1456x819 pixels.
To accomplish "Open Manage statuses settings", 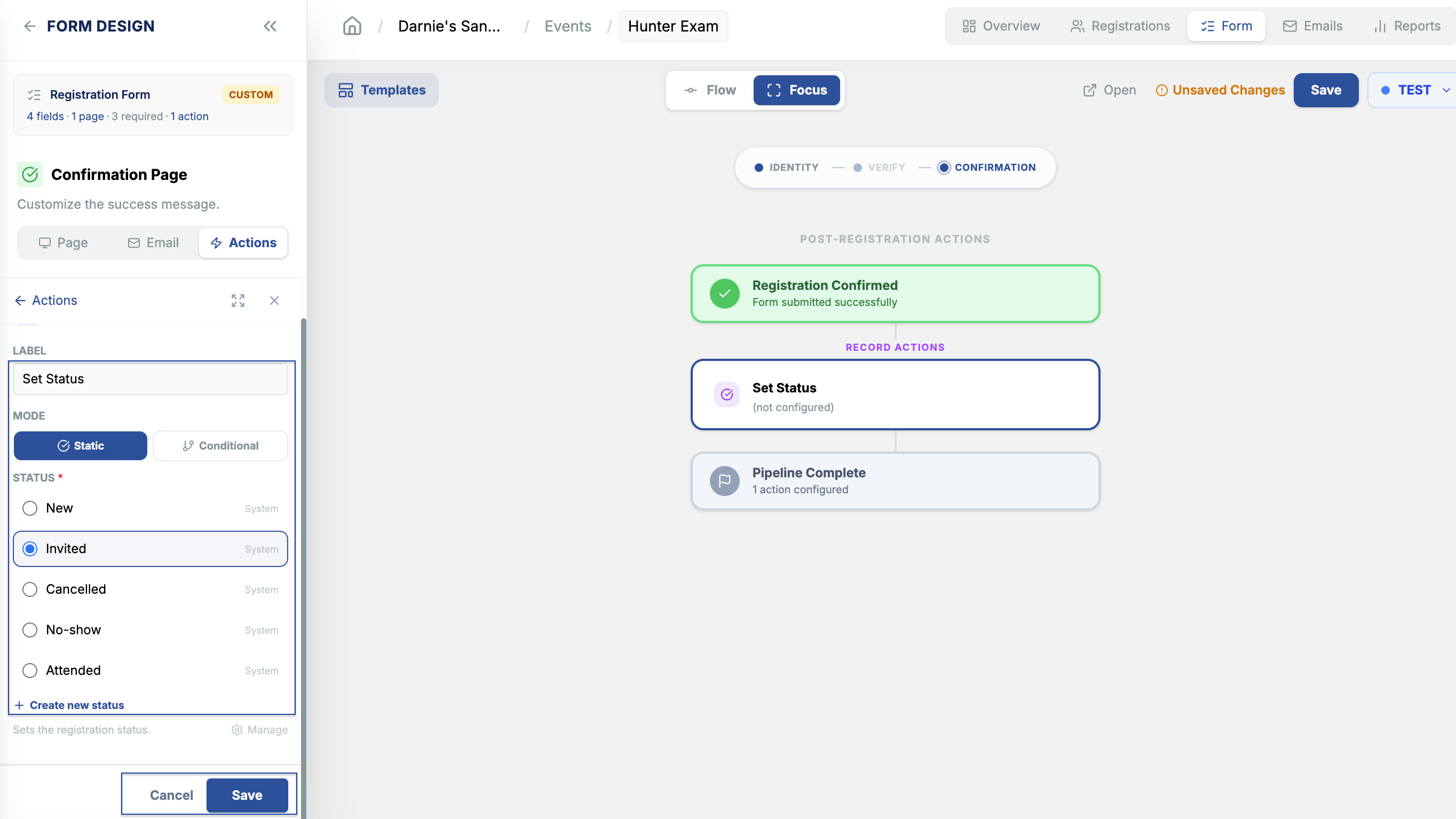I will coord(259,730).
